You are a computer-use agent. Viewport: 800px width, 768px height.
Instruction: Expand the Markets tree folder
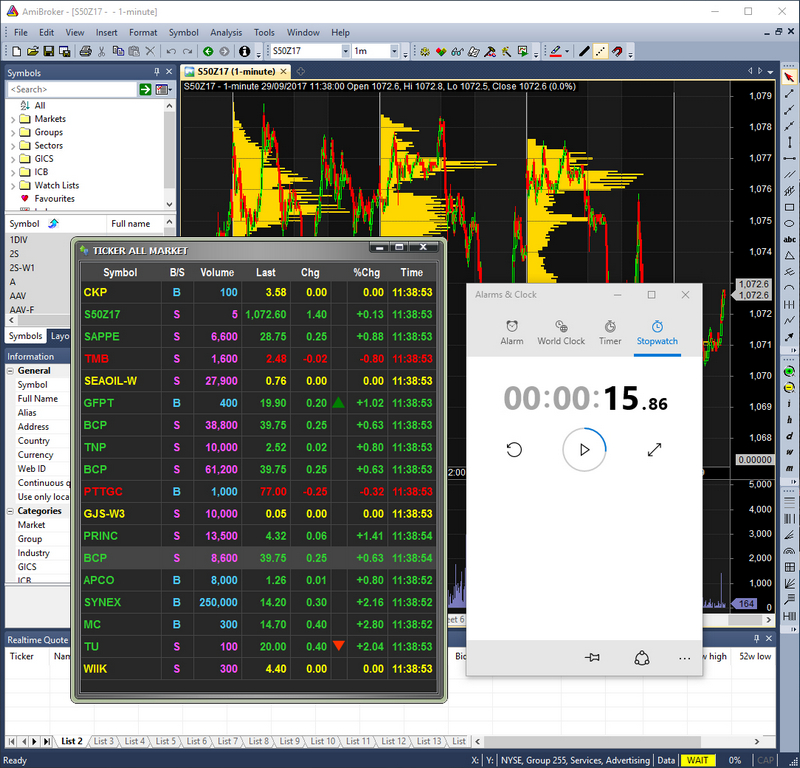[x=13, y=119]
